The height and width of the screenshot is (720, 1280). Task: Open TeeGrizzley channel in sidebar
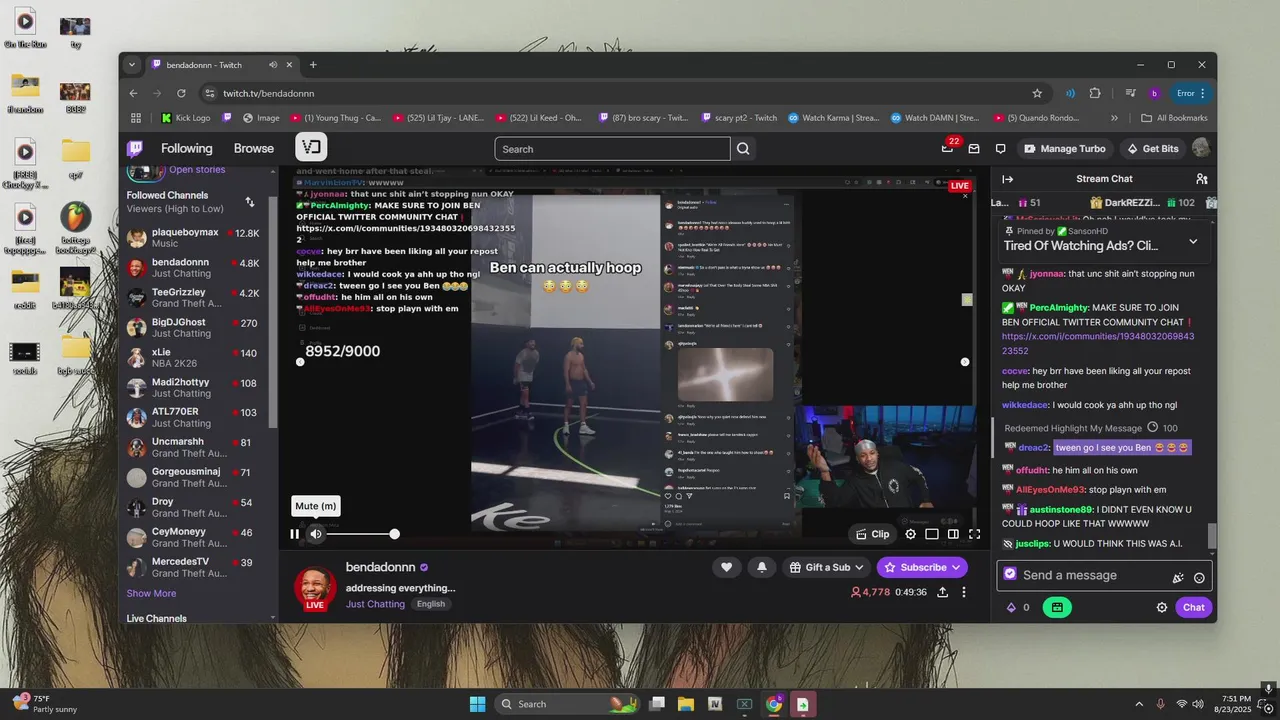[195, 298]
